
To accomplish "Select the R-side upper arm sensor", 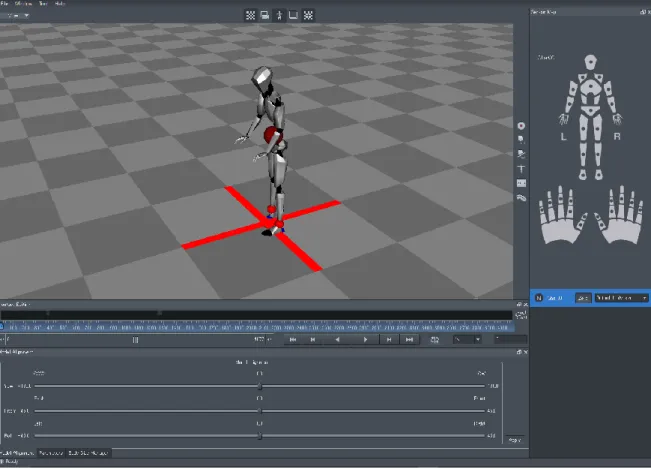I will [x=608, y=90].
